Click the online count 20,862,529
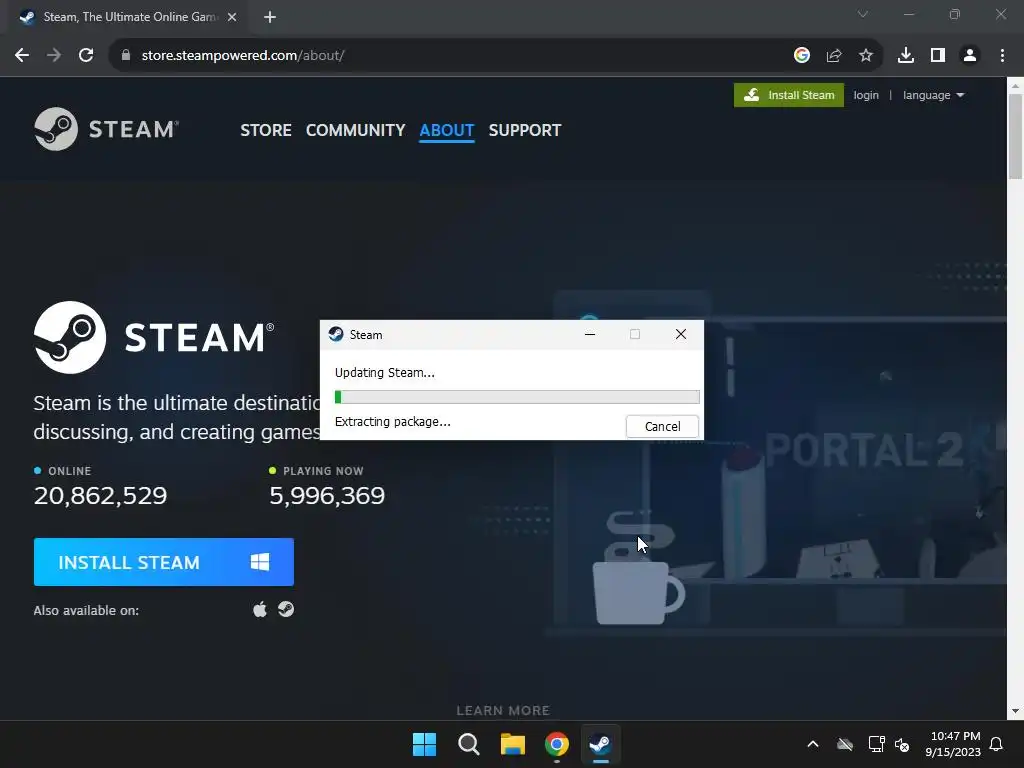This screenshot has width=1024, height=768. coord(101,496)
